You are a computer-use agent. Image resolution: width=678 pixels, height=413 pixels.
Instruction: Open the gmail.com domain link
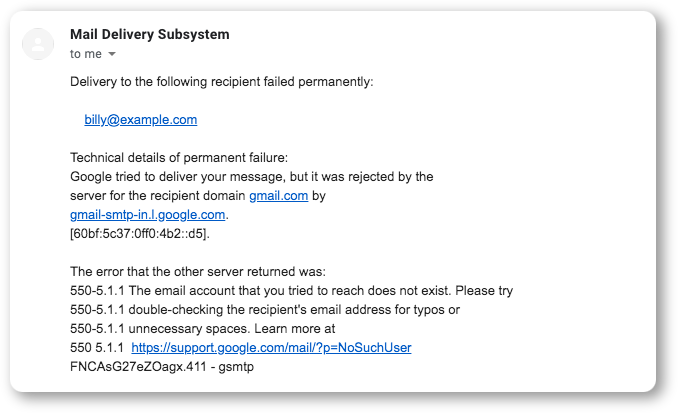[278, 196]
